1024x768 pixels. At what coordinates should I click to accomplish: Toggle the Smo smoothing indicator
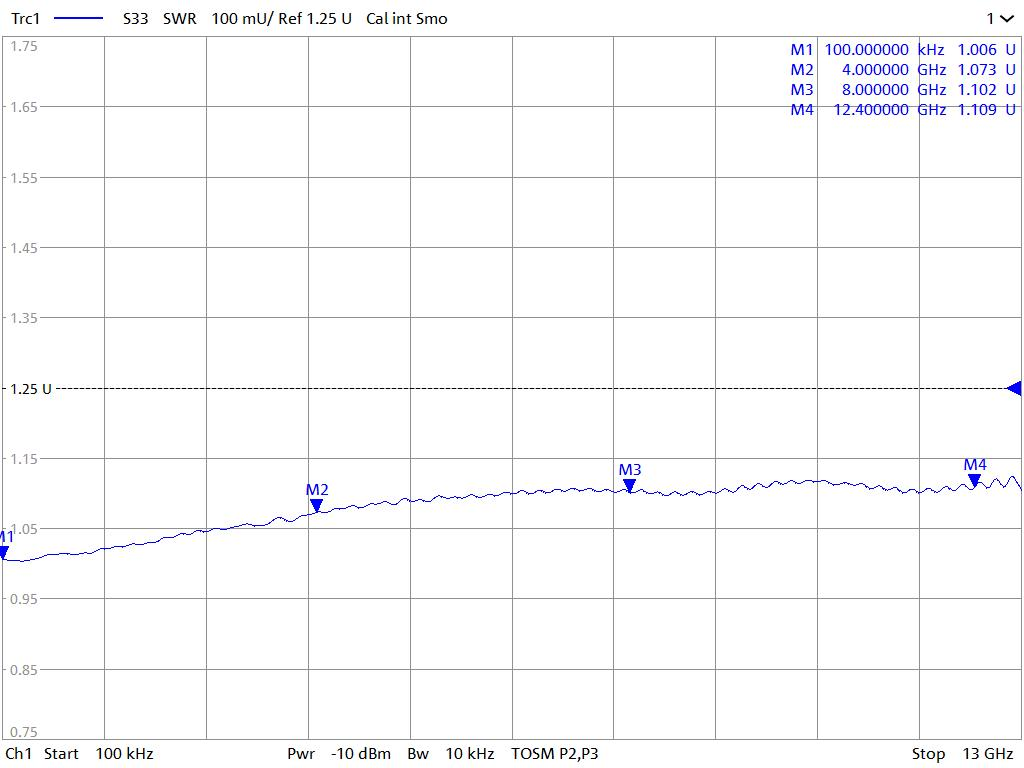pos(432,19)
